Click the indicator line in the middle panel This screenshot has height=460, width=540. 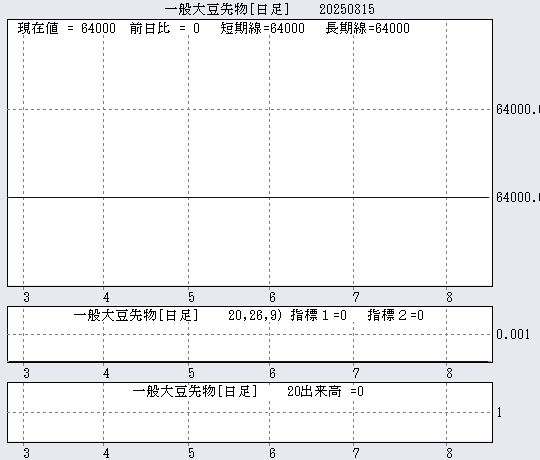tap(249, 362)
